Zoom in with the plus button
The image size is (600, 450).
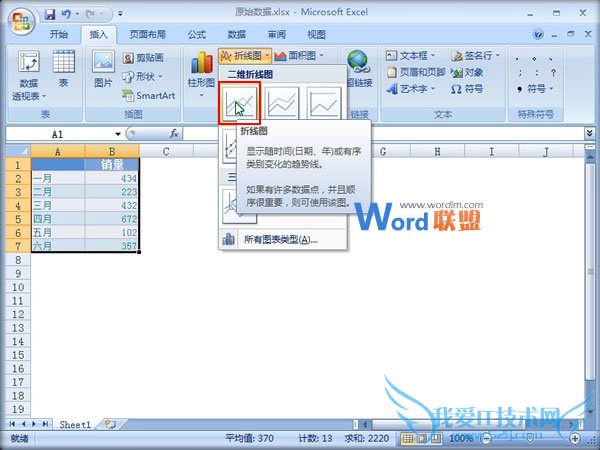[575, 439]
